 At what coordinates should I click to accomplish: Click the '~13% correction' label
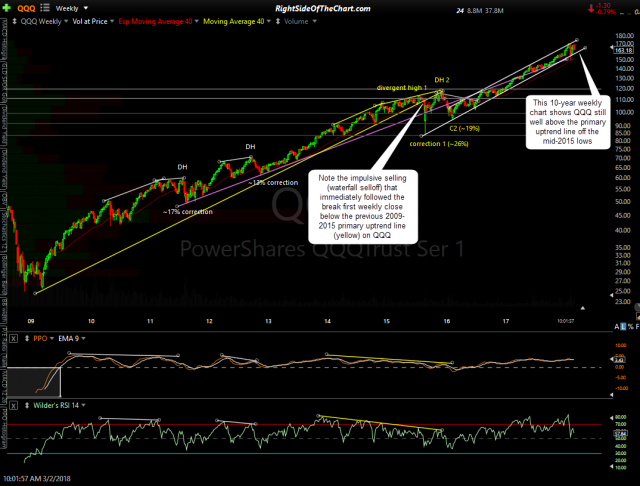[x=273, y=182]
